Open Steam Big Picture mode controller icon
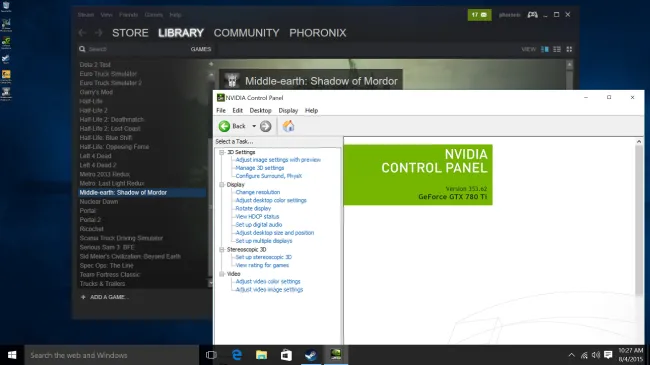 pos(532,15)
